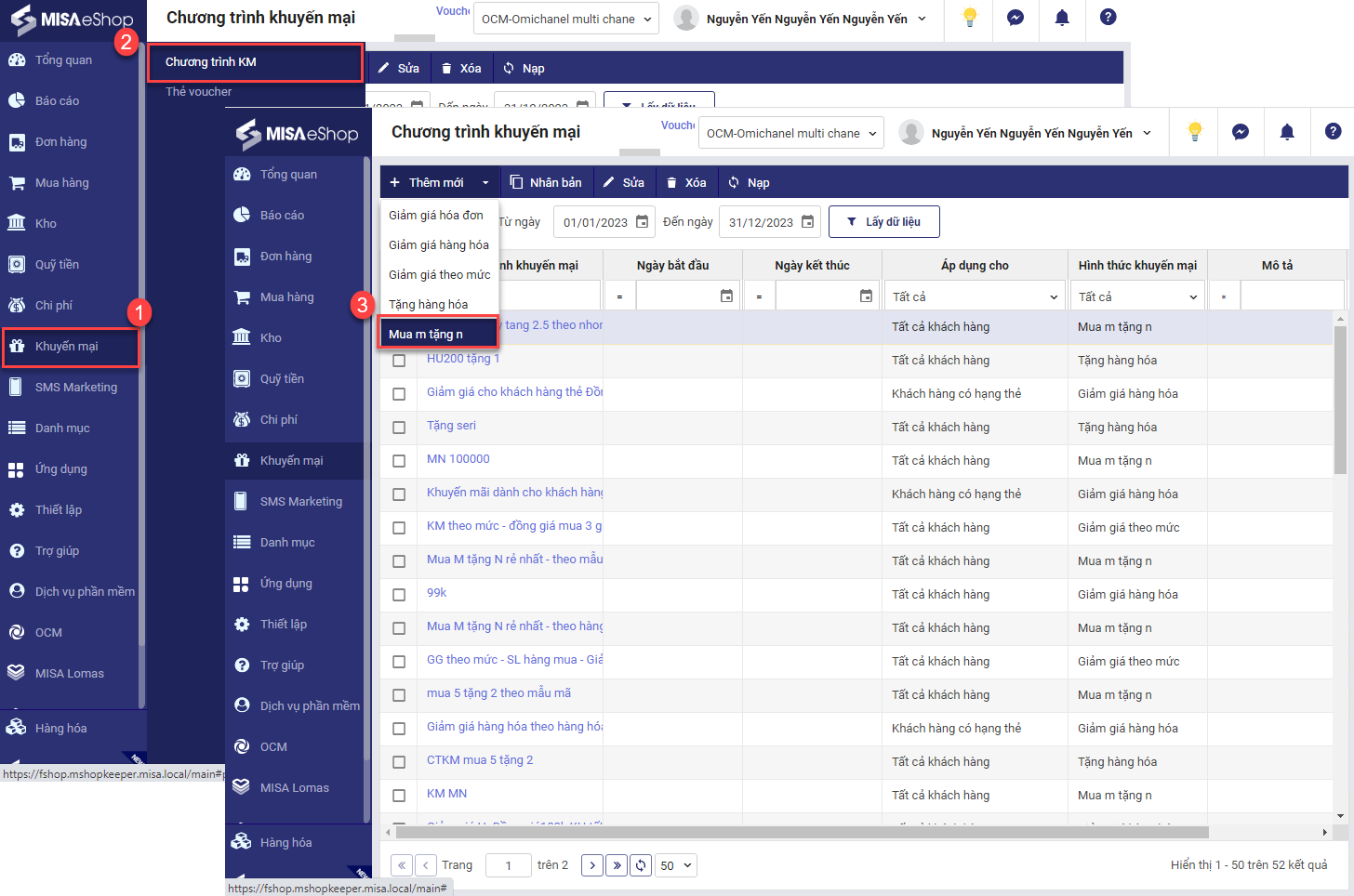Viewport: 1354px width, 896px height.
Task: Click the help question mark icon
Action: click(x=1333, y=132)
